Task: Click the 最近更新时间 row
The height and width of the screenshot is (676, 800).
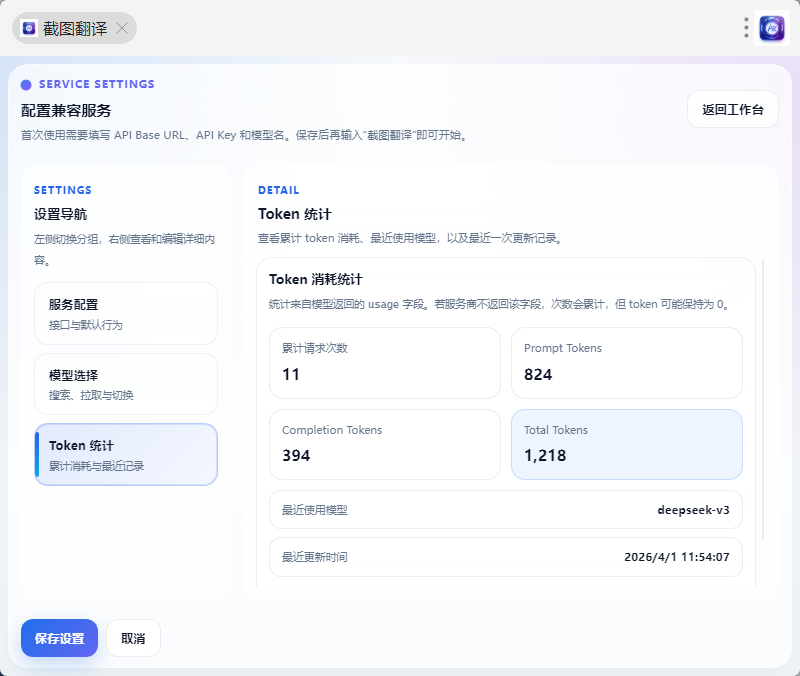Action: [x=506, y=557]
